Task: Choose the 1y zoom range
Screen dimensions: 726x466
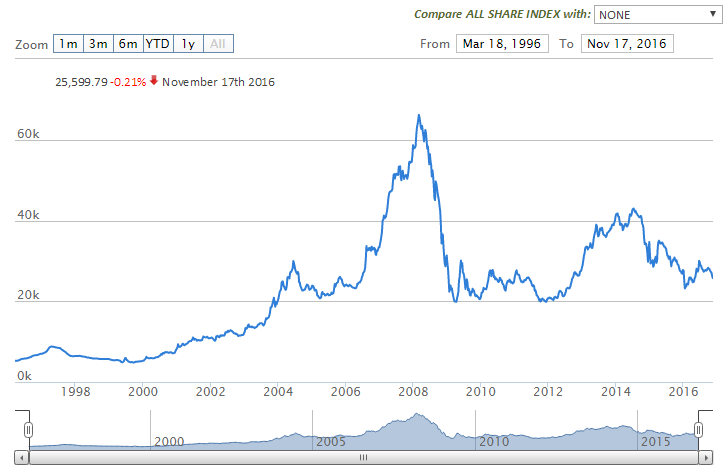Action: (x=188, y=44)
